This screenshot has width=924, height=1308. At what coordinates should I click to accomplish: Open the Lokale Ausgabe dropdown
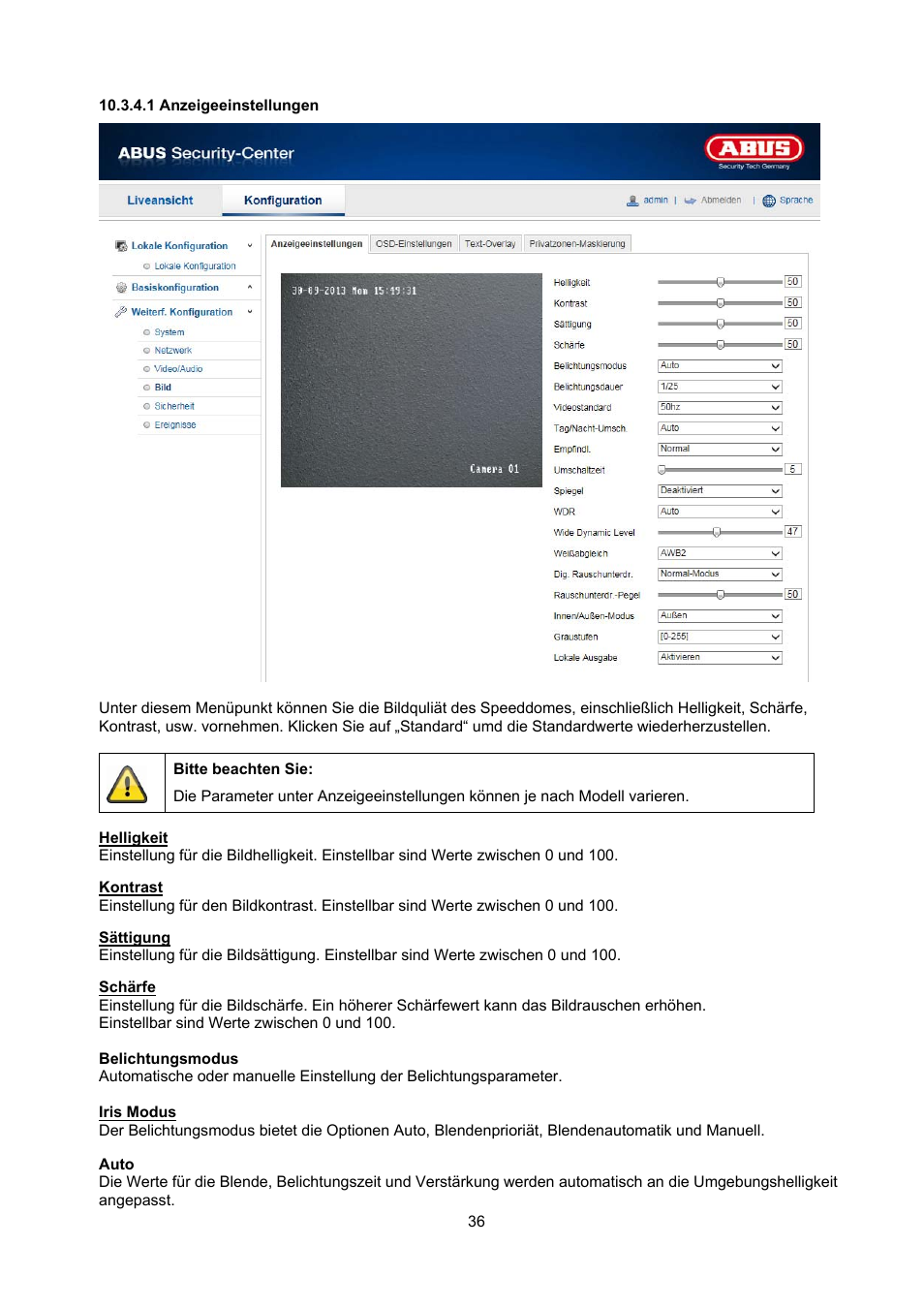(720, 658)
